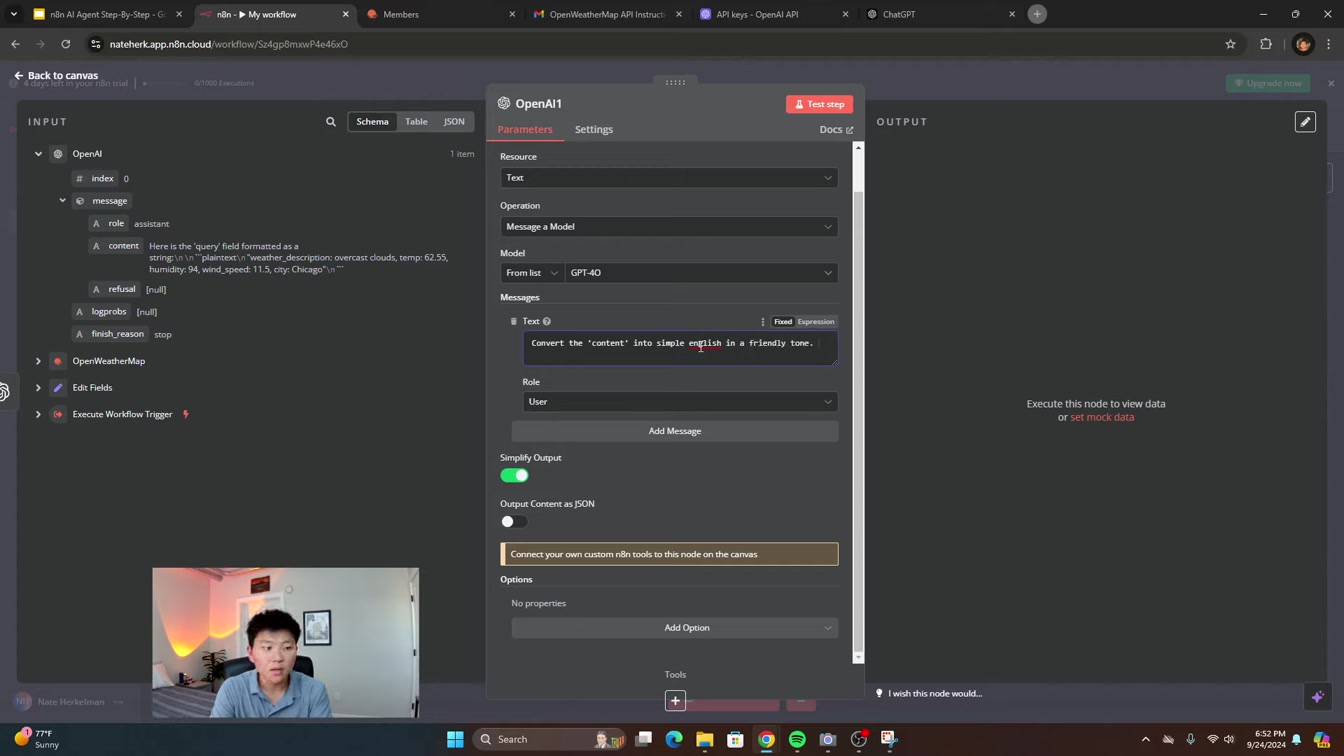Screen dimensions: 1344x756
Task: Click the lightning bolt beside Execute Workflow Trigger
Action: tap(186, 414)
